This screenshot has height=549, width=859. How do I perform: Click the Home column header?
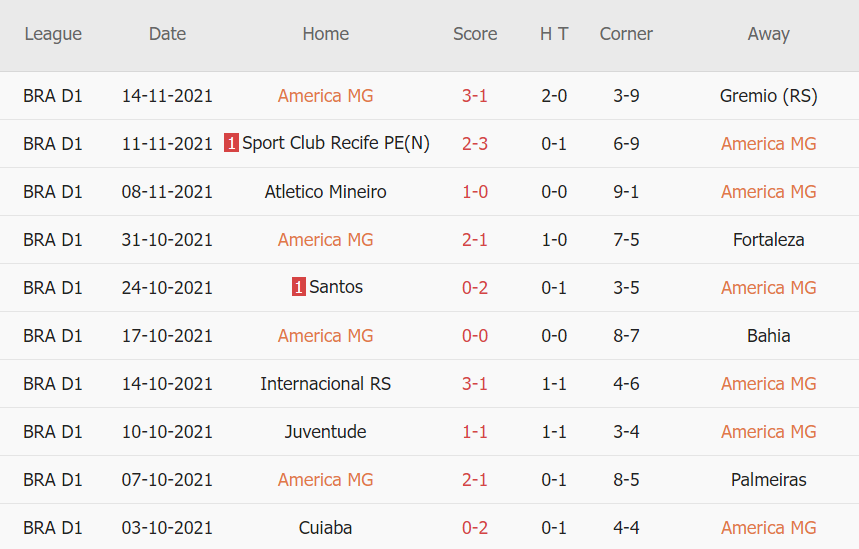tap(326, 34)
